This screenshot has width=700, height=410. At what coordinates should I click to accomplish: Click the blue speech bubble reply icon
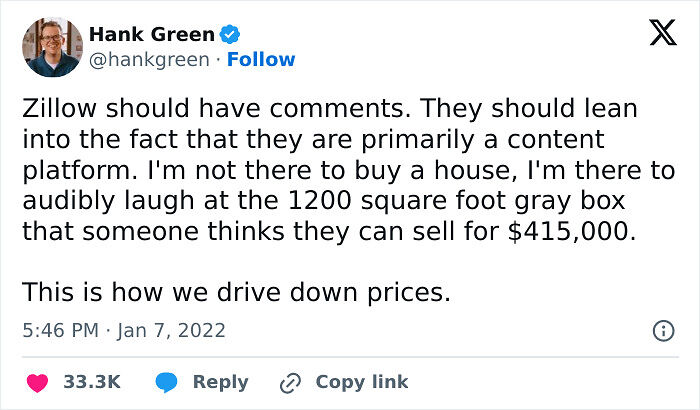pyautogui.click(x=168, y=382)
